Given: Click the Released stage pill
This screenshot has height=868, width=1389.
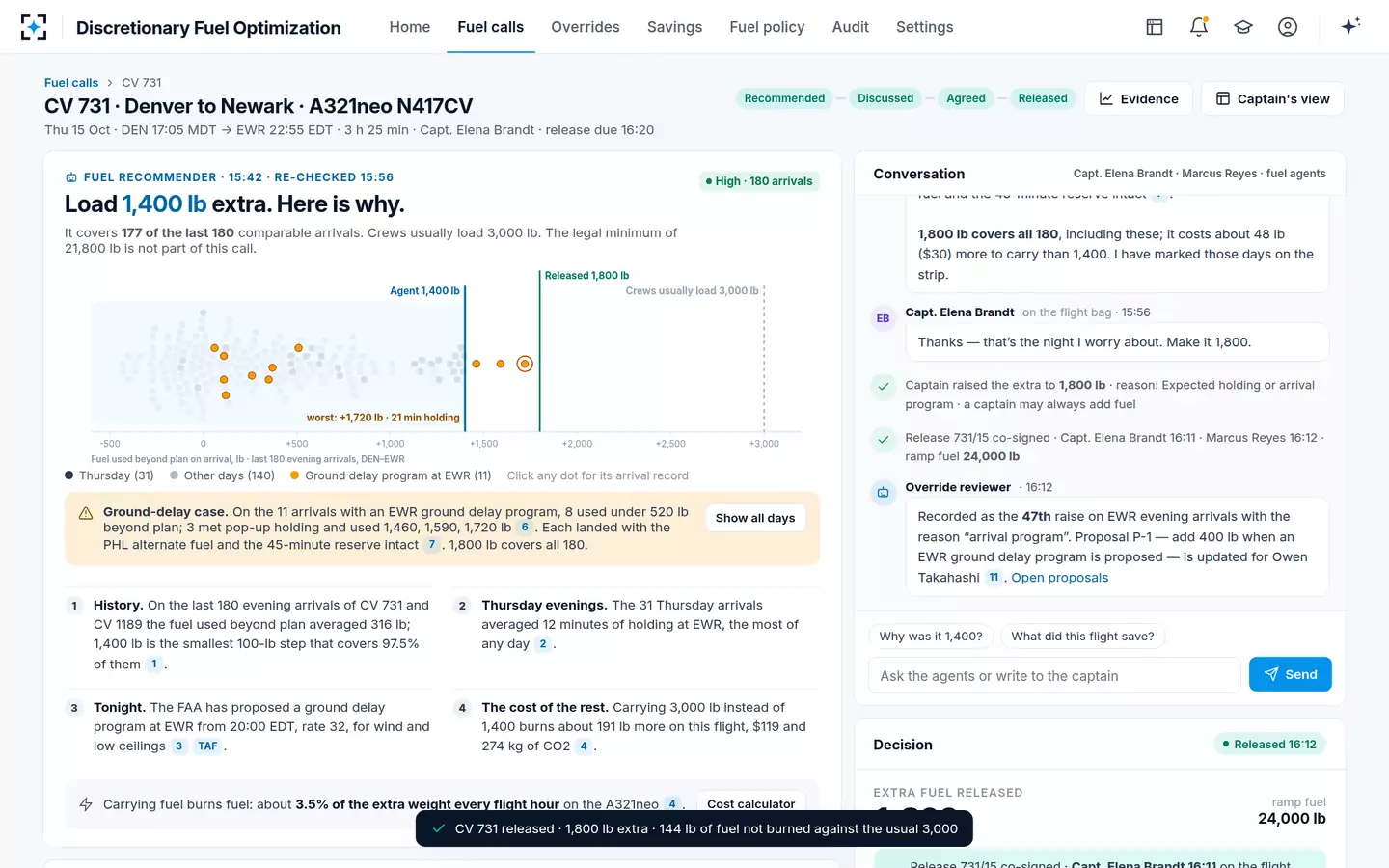Looking at the screenshot, I should click(x=1043, y=98).
